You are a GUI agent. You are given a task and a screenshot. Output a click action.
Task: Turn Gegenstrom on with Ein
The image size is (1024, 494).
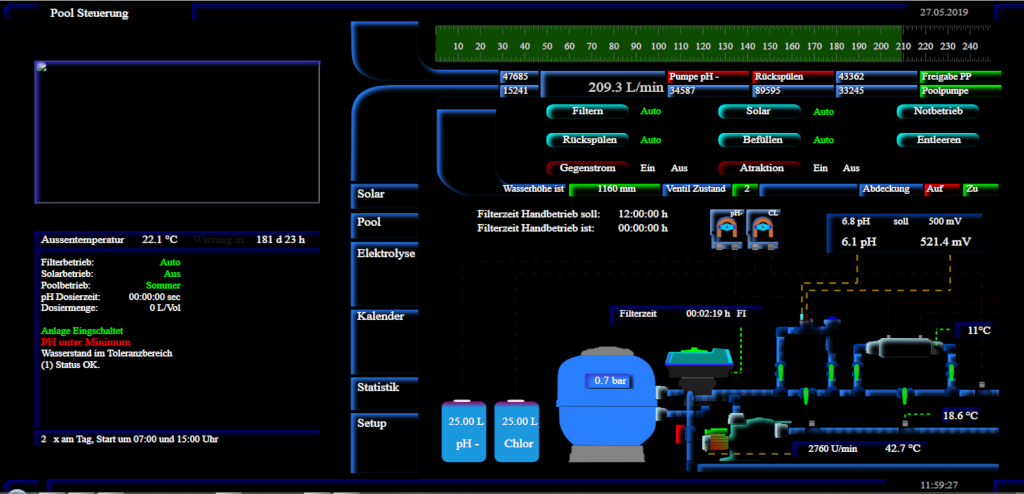[x=647, y=168]
